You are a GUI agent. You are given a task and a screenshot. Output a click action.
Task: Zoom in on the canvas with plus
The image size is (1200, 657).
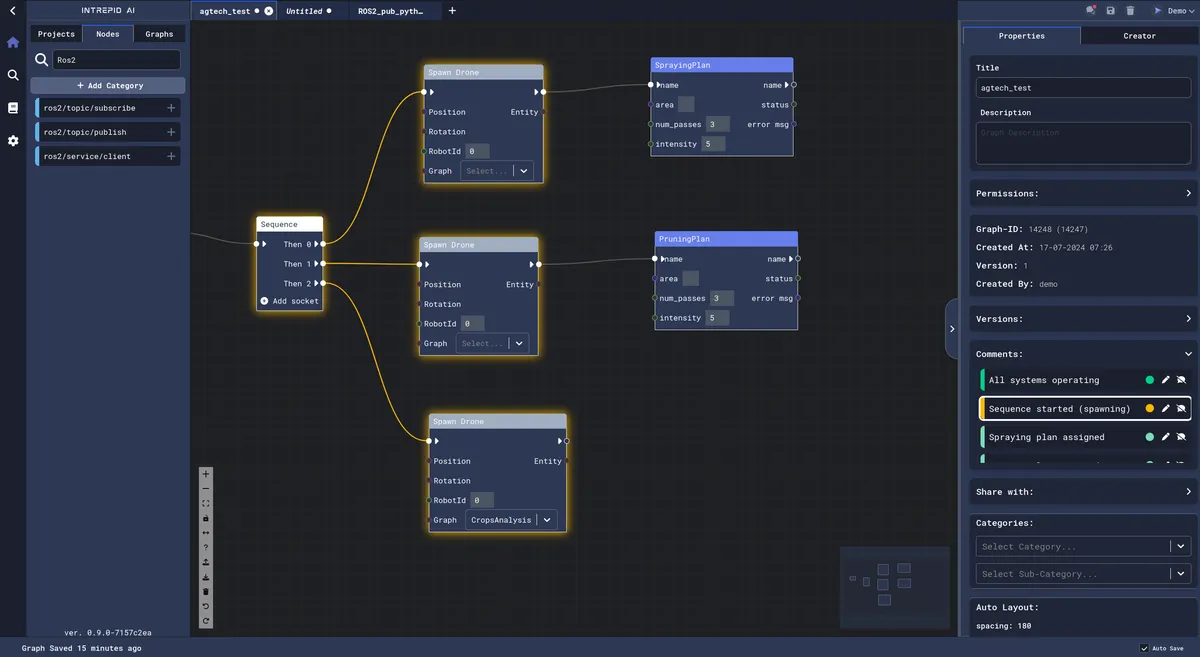[206, 474]
